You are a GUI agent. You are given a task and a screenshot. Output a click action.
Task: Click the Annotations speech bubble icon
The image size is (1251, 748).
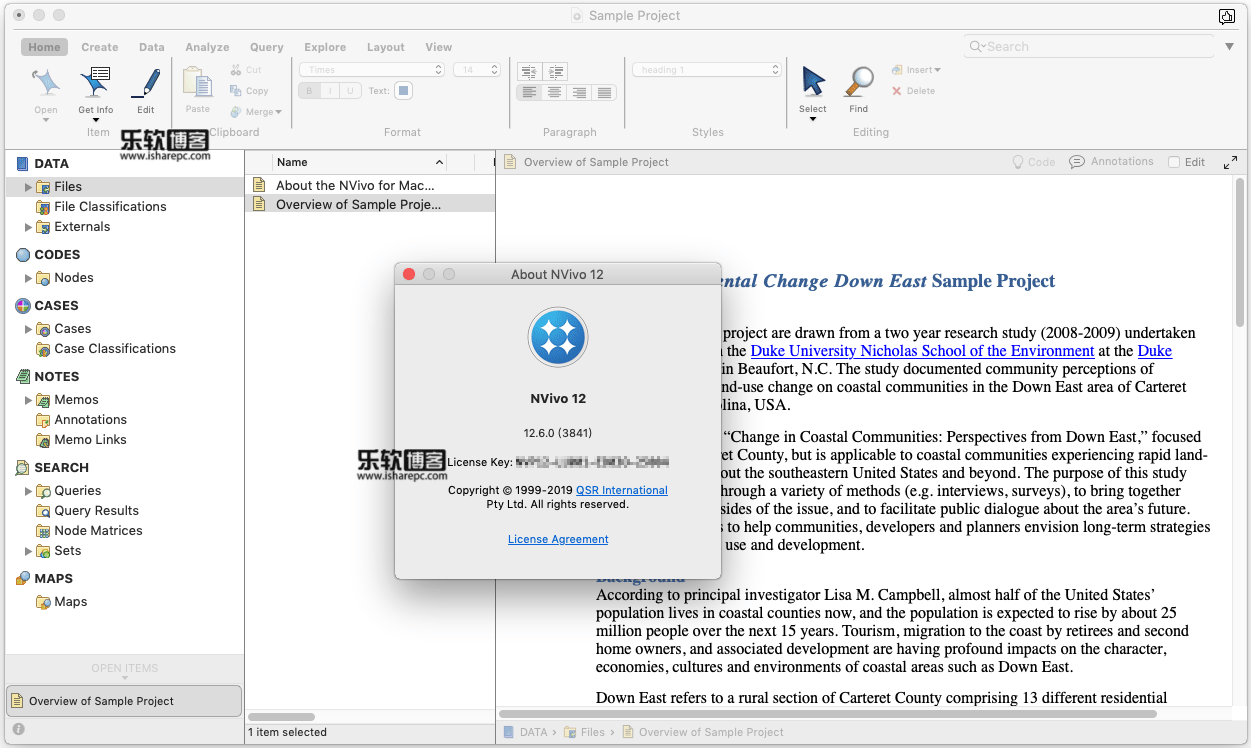pos(1077,162)
